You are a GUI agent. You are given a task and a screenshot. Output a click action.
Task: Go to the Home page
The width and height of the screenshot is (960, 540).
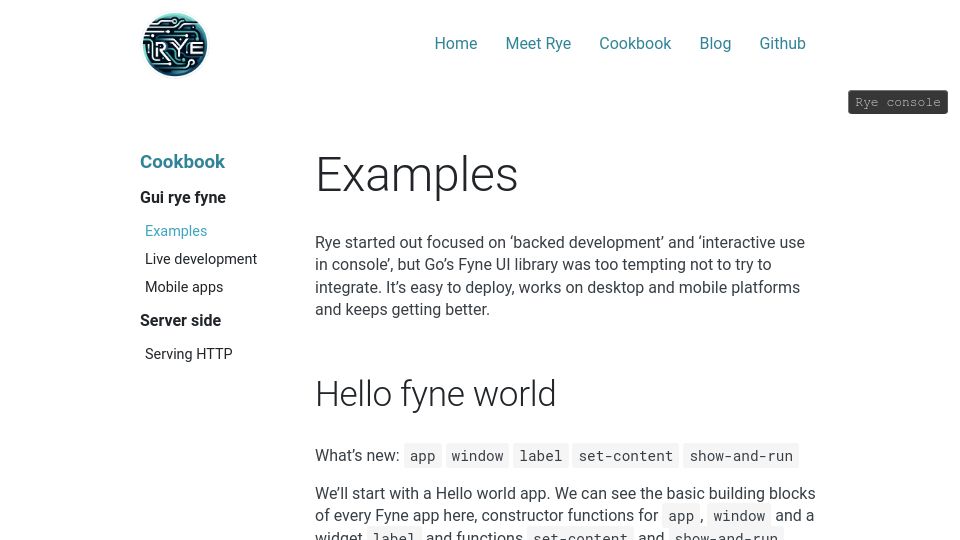pos(456,43)
